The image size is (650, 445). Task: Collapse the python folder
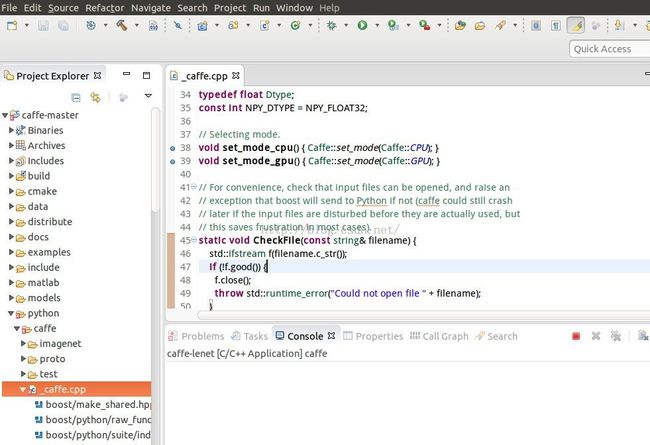click(x=11, y=313)
